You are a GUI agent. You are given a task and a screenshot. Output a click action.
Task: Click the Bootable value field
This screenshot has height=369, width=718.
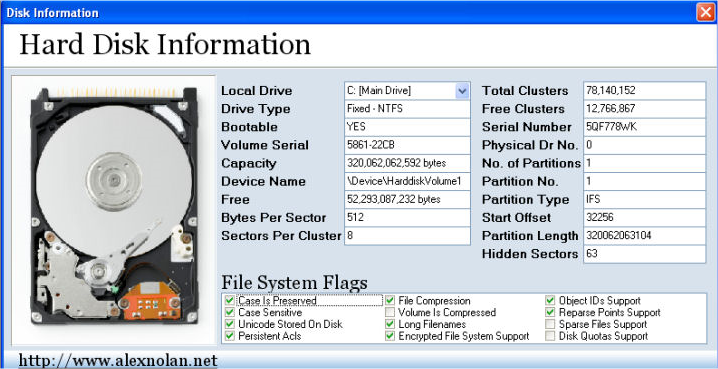point(407,127)
